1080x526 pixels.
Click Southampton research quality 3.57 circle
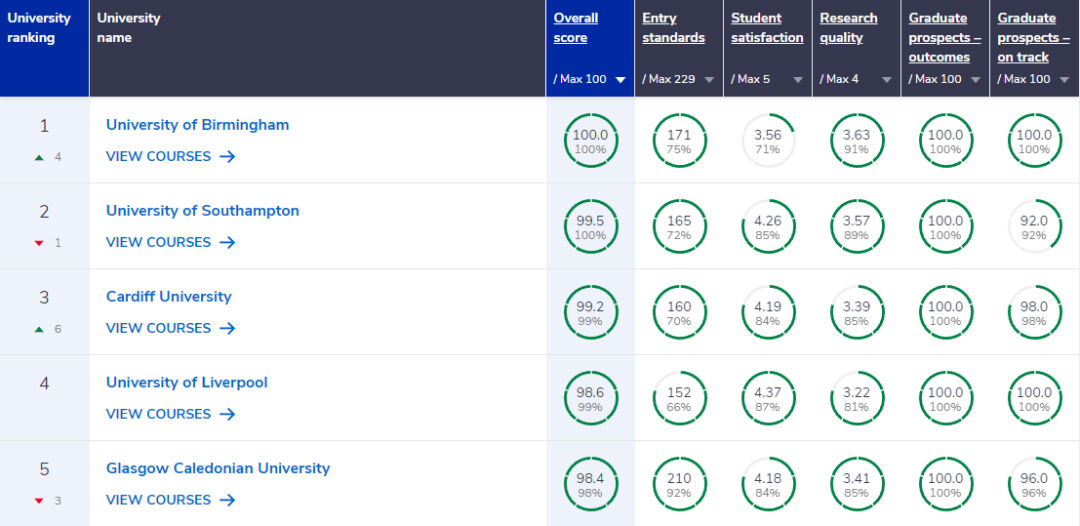(858, 227)
